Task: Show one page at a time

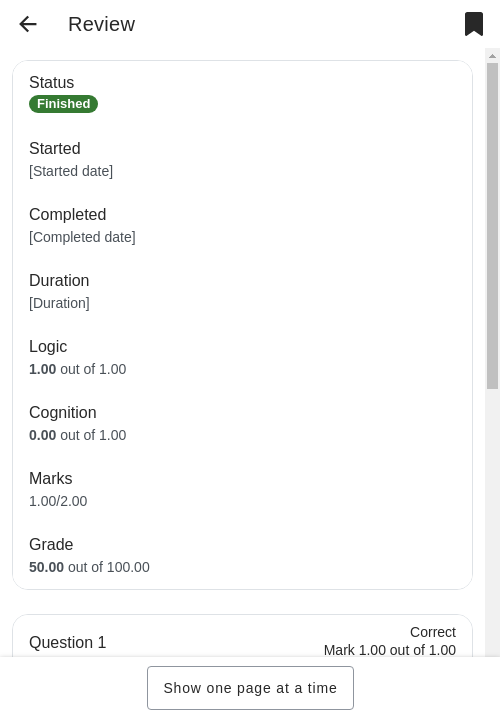Action: 250,688
